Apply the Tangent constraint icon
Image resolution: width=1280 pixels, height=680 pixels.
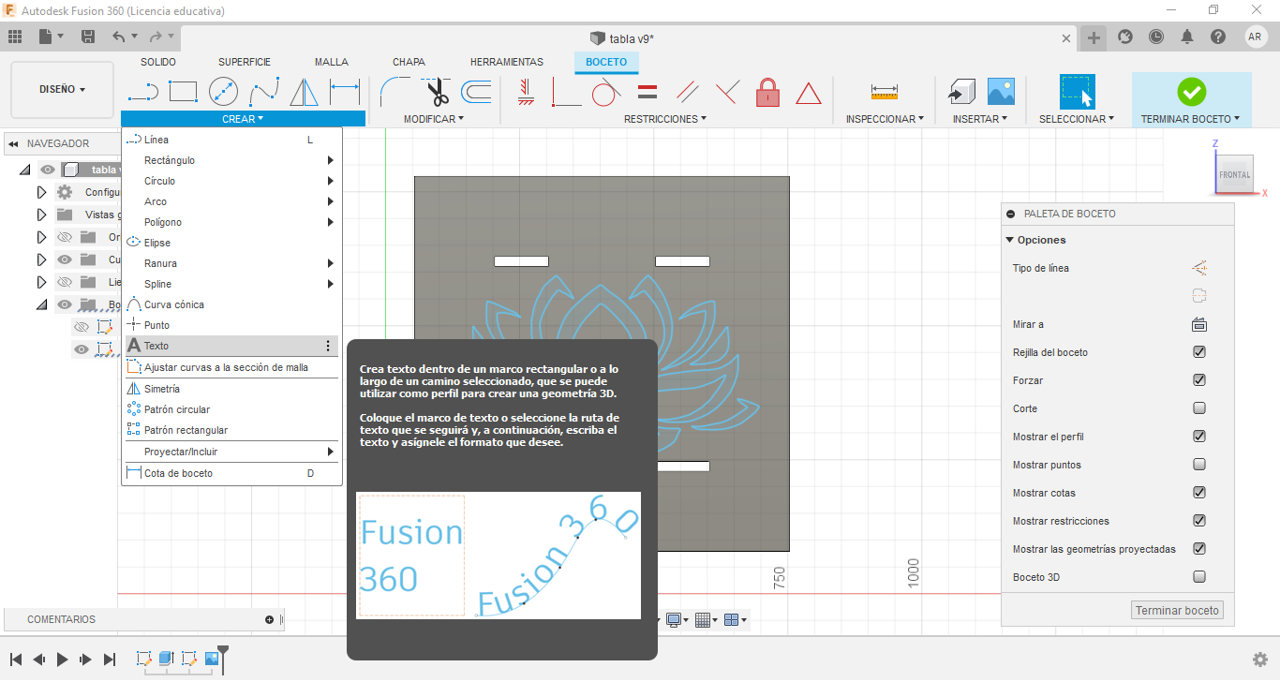tap(605, 93)
